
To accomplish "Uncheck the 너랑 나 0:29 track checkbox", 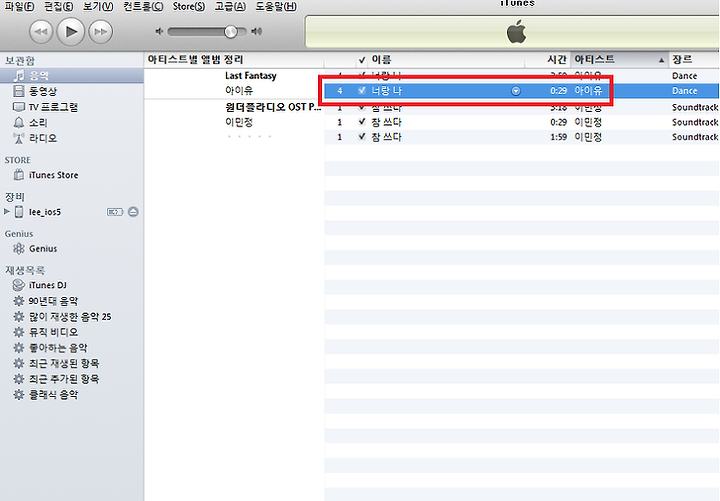I will coord(362,90).
